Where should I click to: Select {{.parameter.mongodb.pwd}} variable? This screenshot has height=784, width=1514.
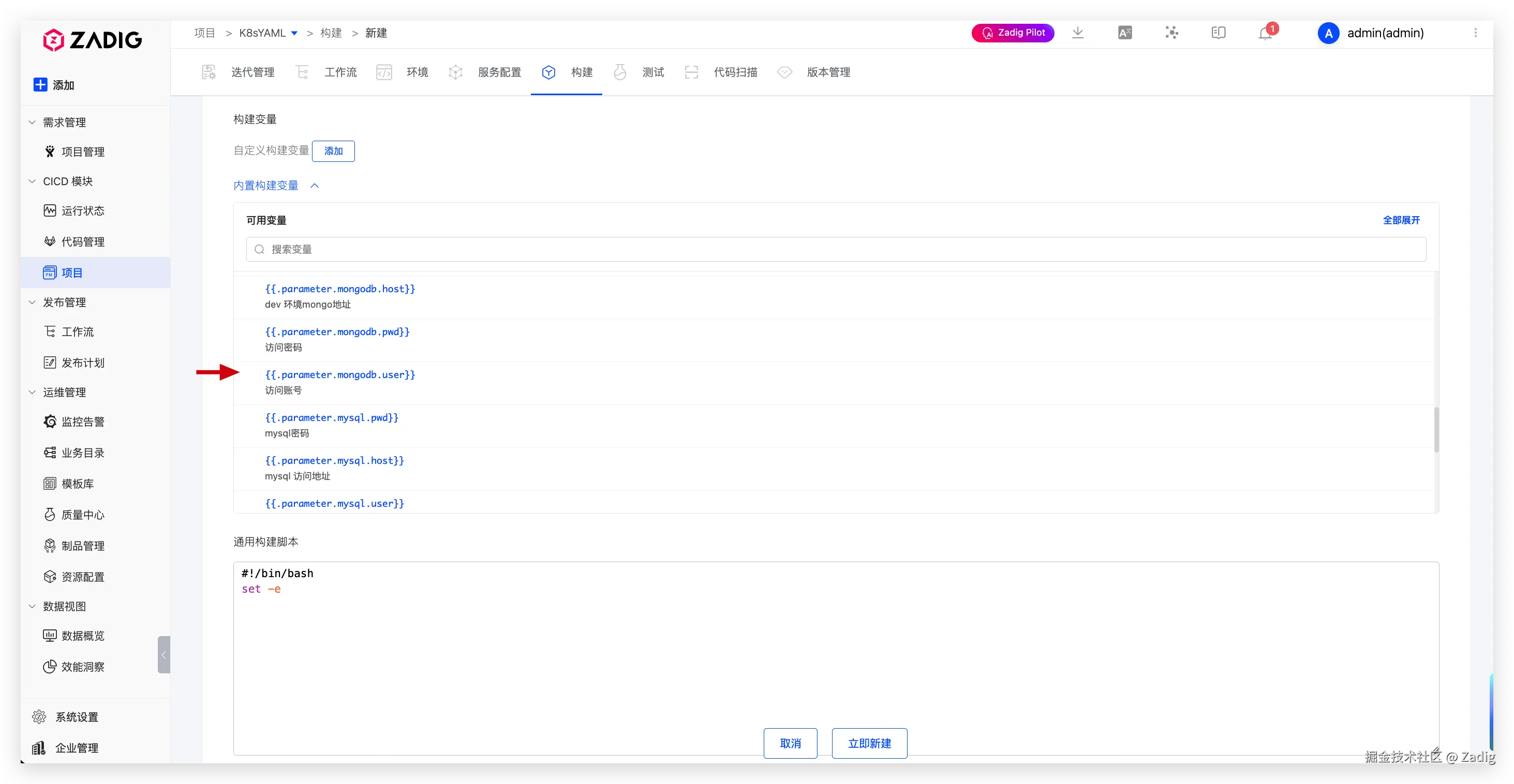(337, 332)
